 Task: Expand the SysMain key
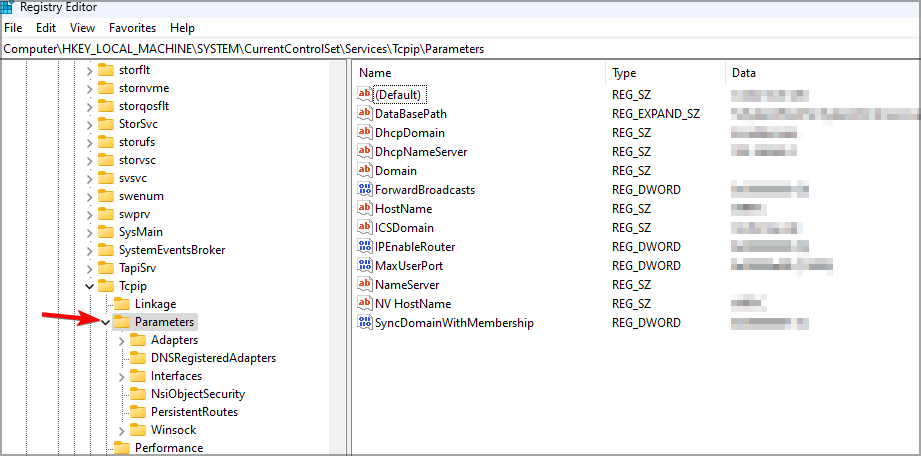click(x=90, y=233)
